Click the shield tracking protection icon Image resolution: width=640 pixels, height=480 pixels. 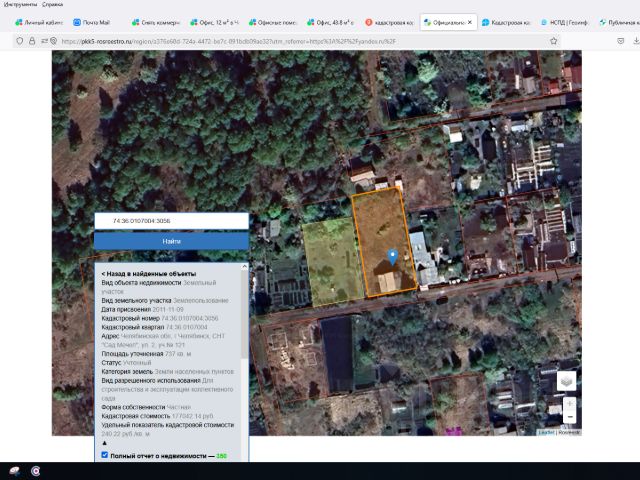click(20, 41)
